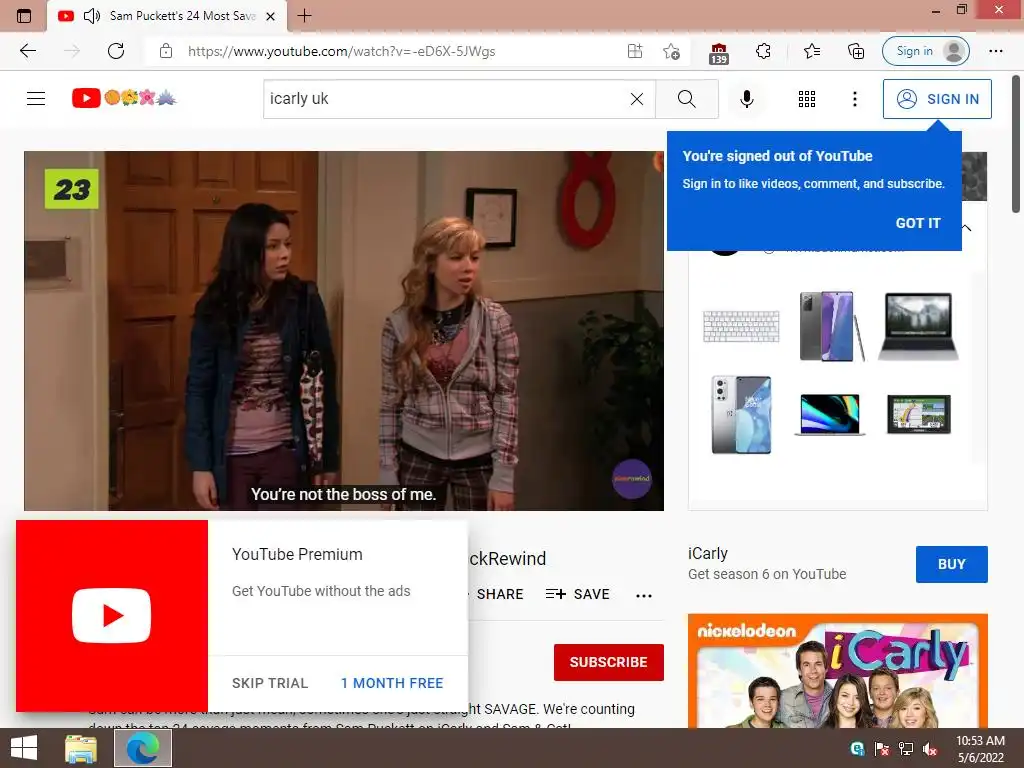The image size is (1024, 768).
Task: Go to YouTube home via logo
Action: (124, 98)
